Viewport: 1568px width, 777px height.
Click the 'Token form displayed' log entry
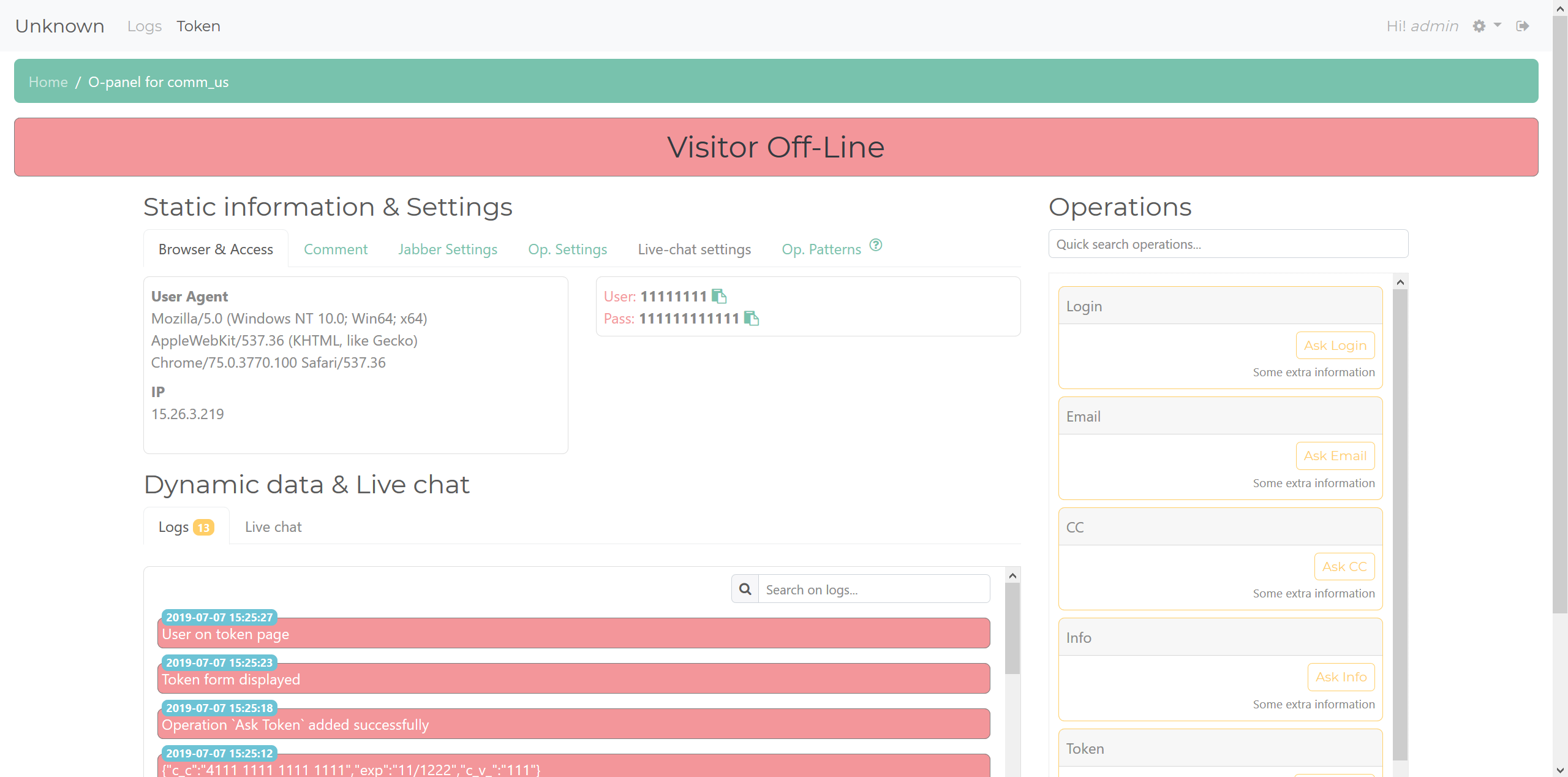click(x=574, y=679)
